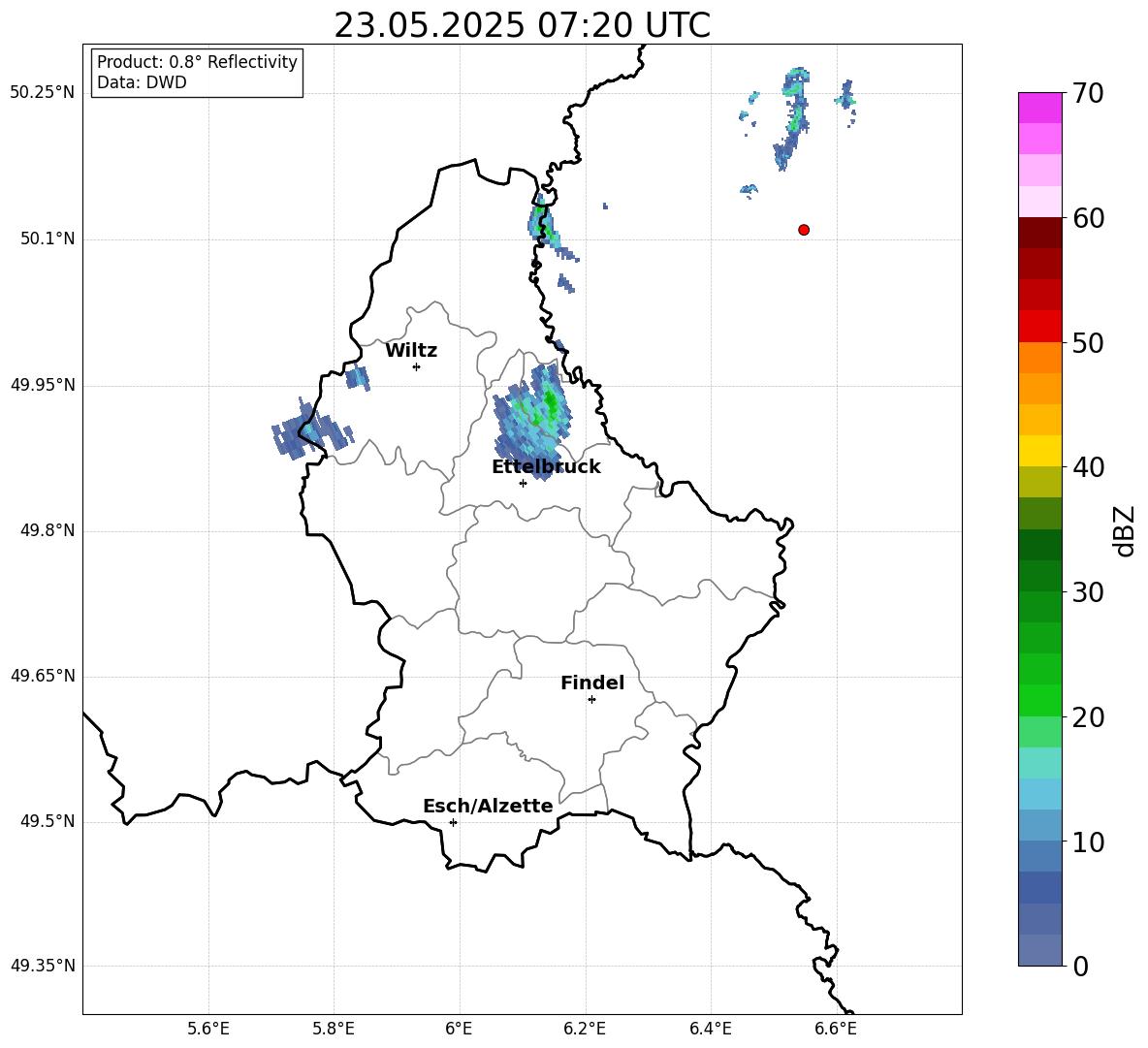Click the 6.4°E longitude label
1148x1048 pixels.
[x=711, y=1029]
